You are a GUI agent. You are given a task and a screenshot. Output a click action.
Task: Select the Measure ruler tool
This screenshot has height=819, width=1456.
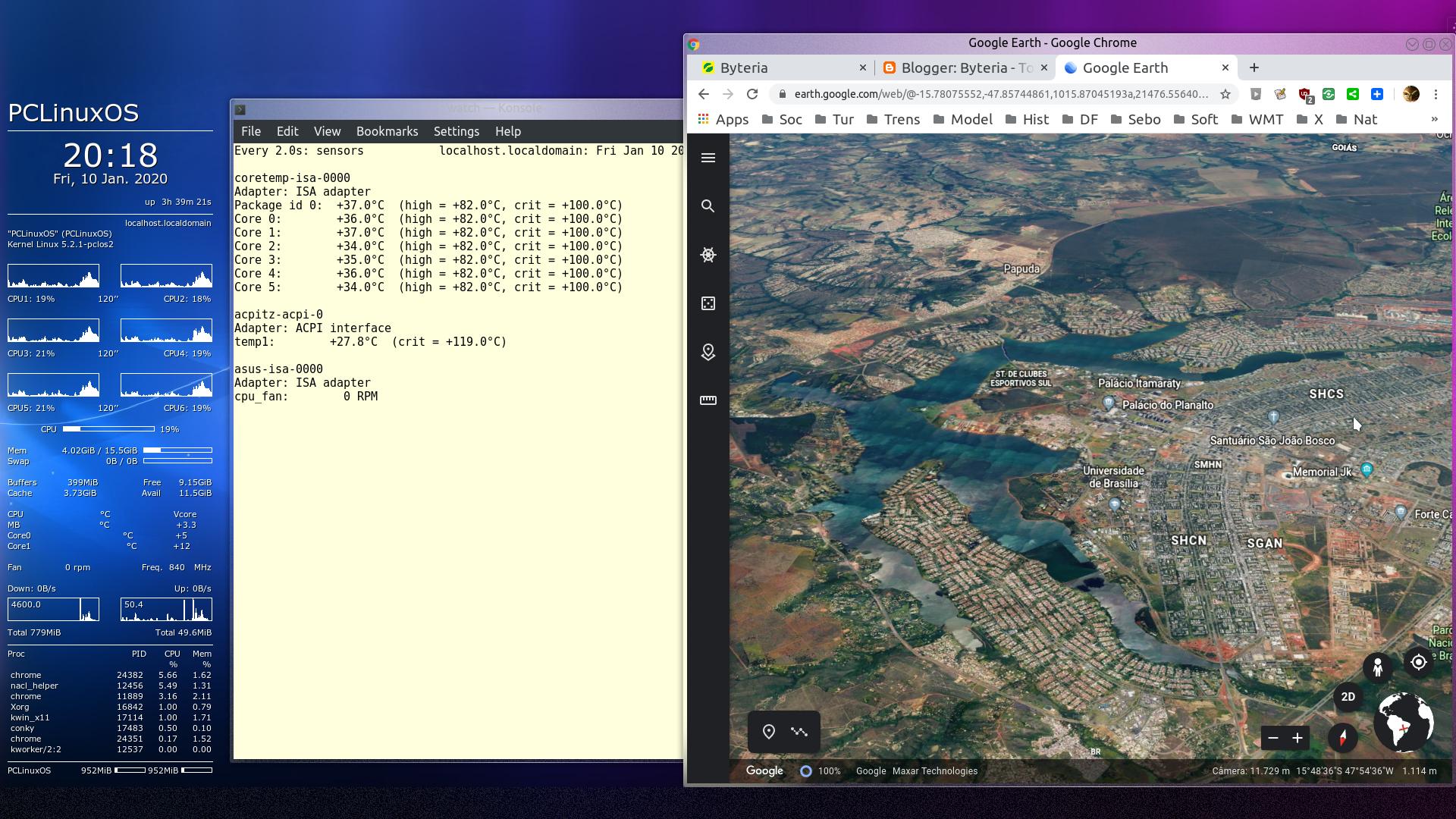pyautogui.click(x=708, y=400)
